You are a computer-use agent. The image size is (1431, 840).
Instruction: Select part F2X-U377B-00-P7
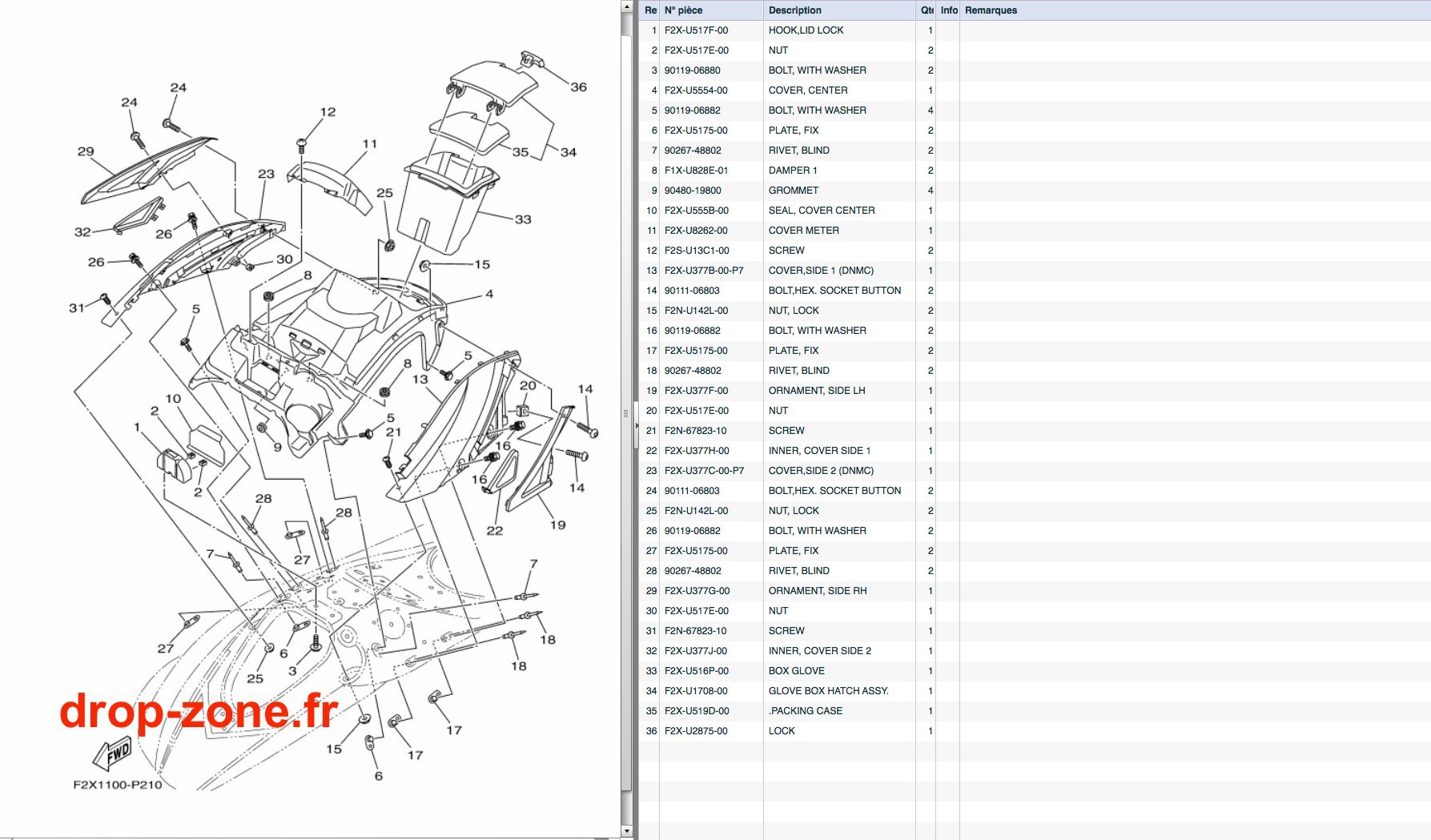pyautogui.click(x=704, y=271)
